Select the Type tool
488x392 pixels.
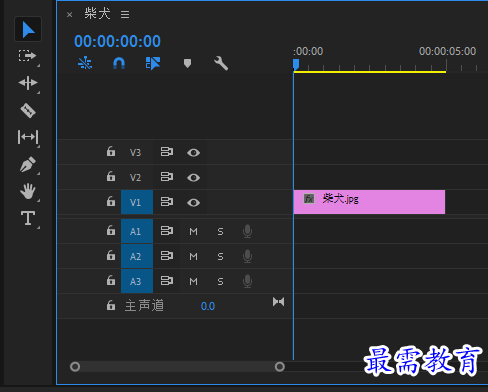pos(28,218)
